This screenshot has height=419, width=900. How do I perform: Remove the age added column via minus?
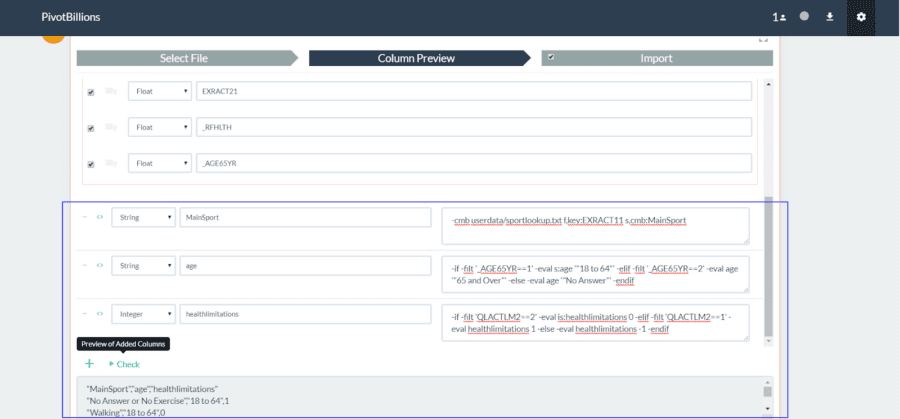pyautogui.click(x=85, y=266)
